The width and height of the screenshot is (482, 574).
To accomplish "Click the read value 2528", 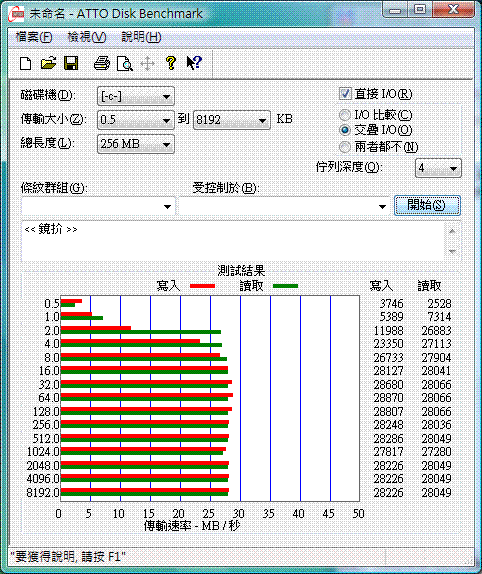I will click(439, 303).
